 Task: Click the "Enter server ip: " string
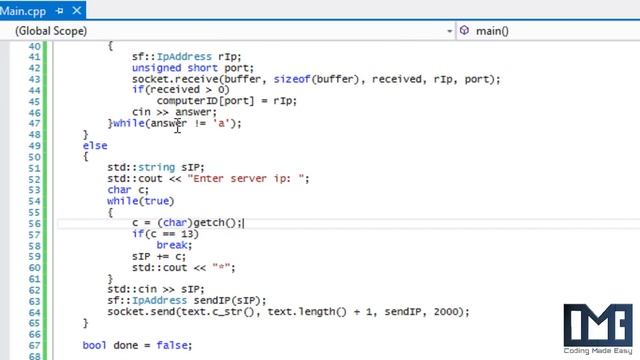(246, 179)
